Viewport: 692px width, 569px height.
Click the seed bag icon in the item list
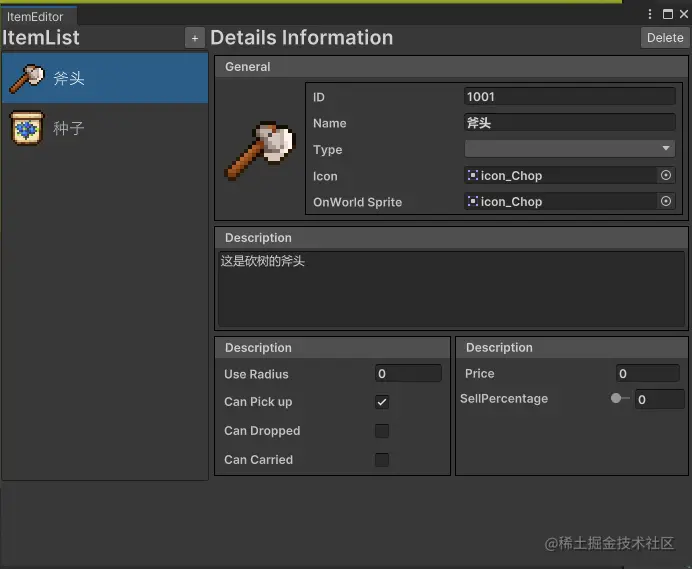coord(27,128)
